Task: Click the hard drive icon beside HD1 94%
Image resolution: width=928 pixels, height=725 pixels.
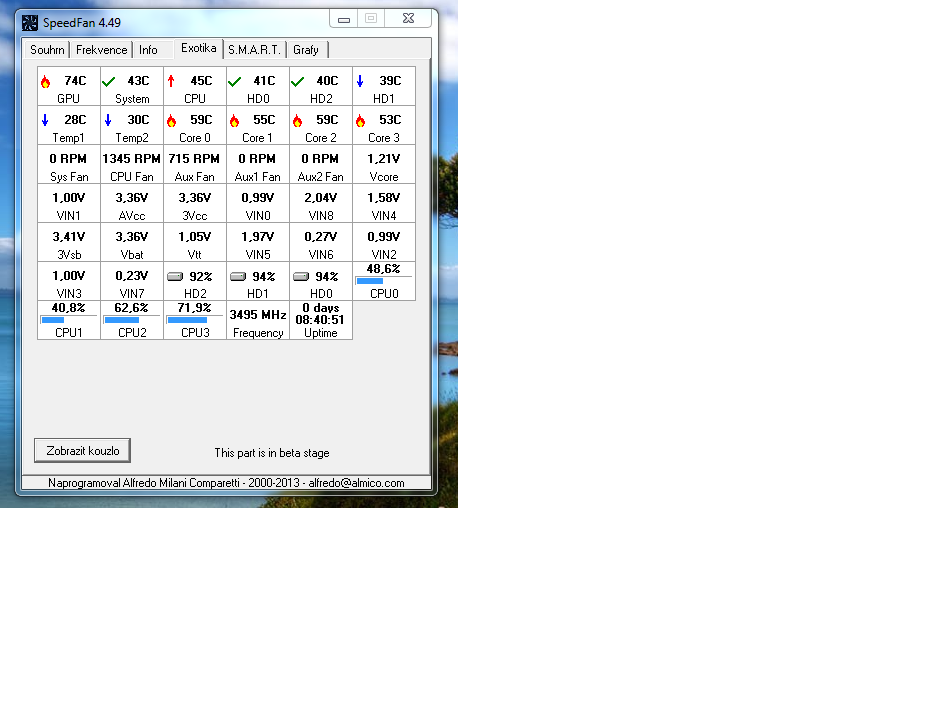Action: click(x=238, y=276)
